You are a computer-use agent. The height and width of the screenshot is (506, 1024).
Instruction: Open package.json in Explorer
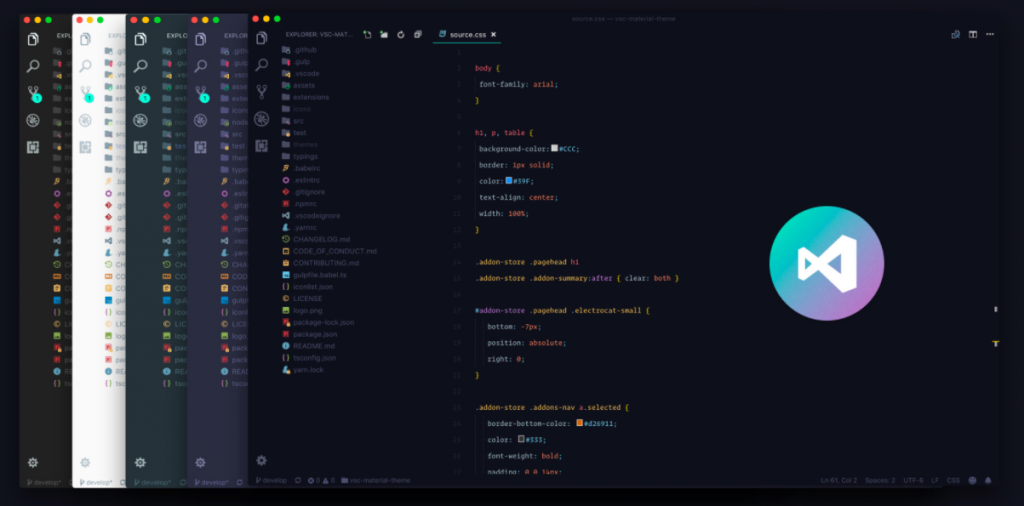310,334
